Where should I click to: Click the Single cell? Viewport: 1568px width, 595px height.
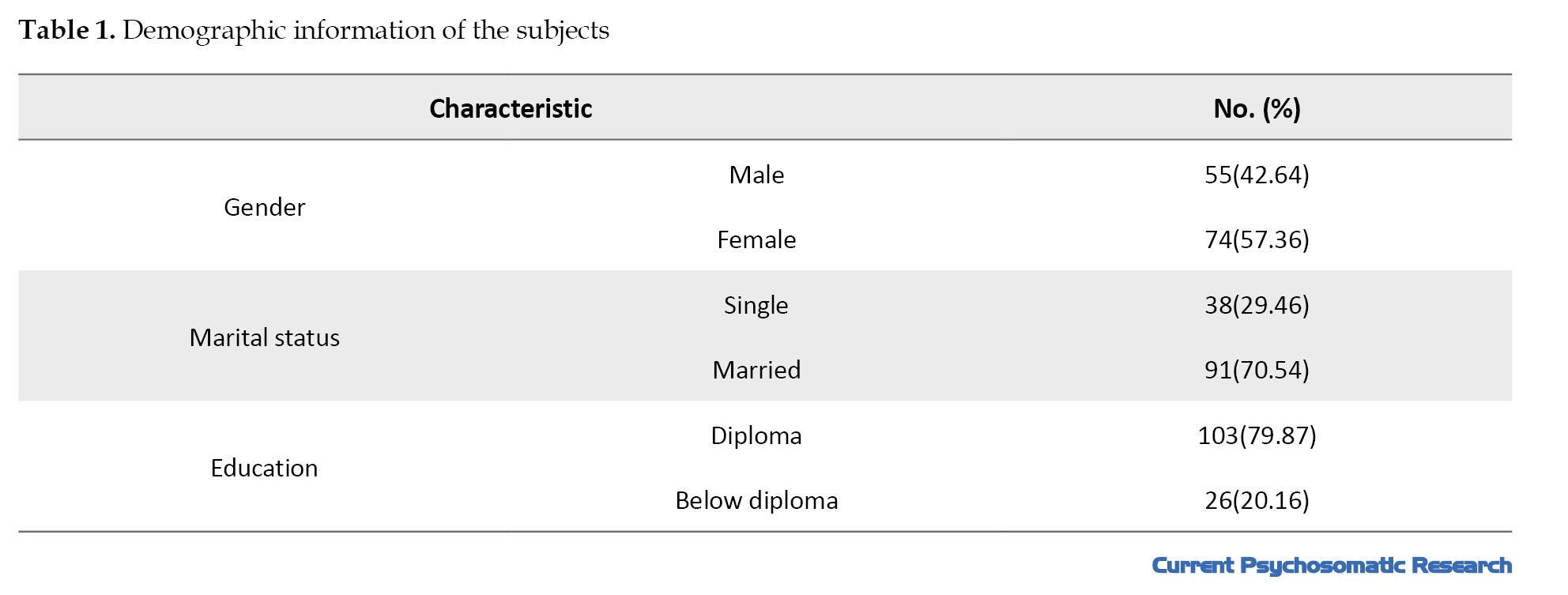pos(756,305)
